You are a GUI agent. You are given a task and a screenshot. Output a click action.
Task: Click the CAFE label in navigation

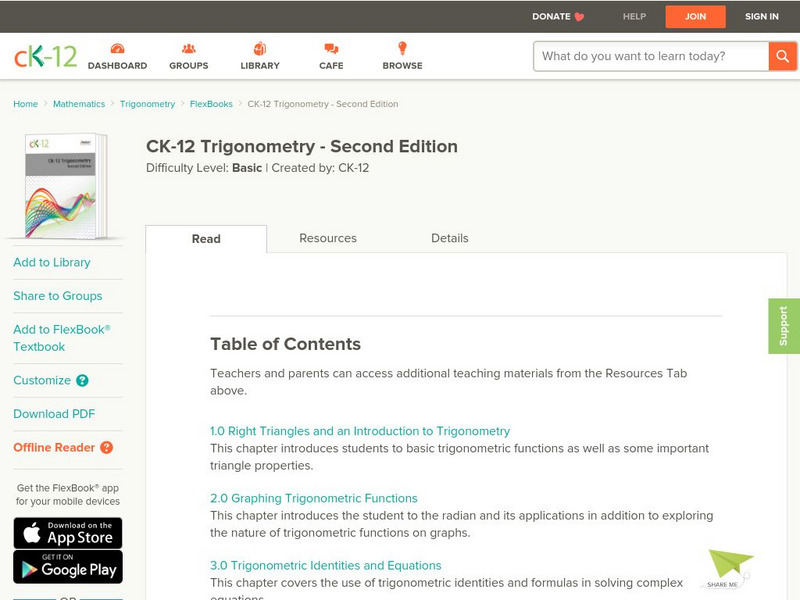(x=331, y=66)
